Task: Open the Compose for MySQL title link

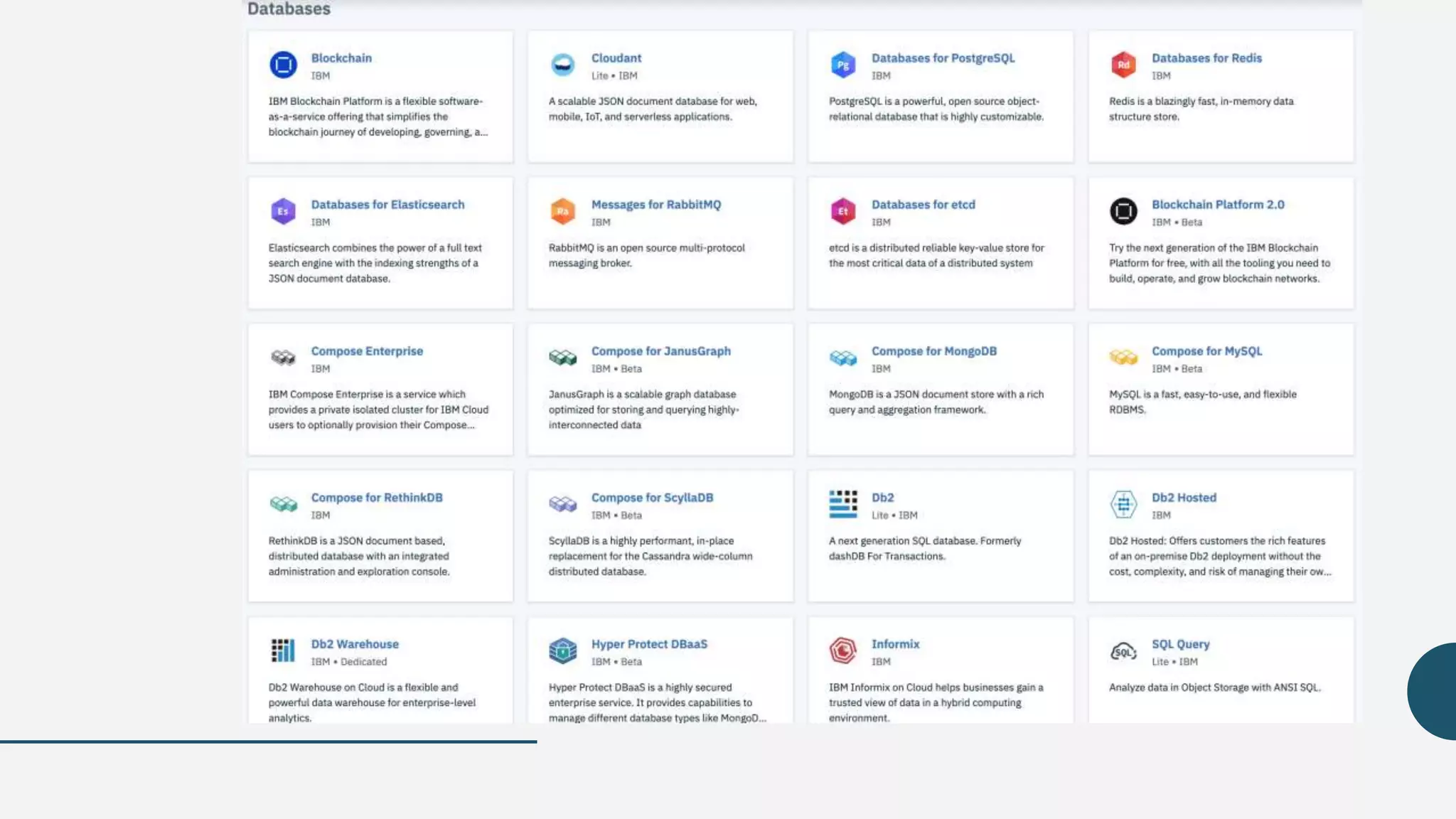Action: [x=1206, y=351]
